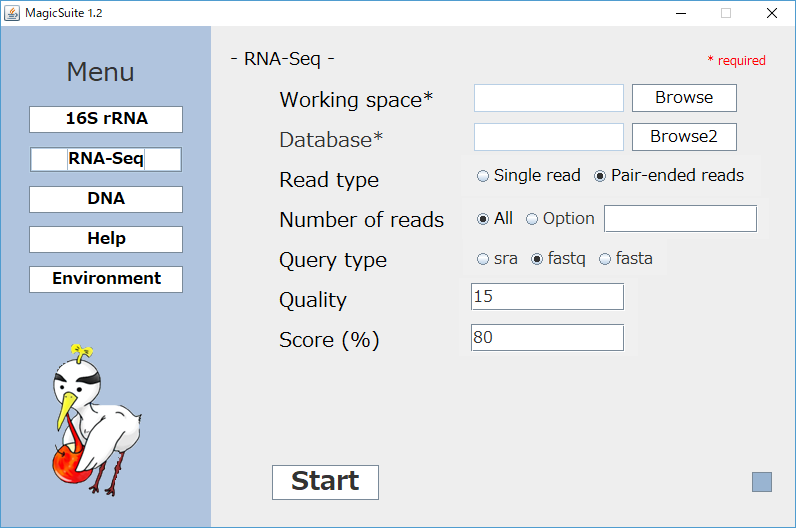Choose the All reads radio button

(495, 219)
